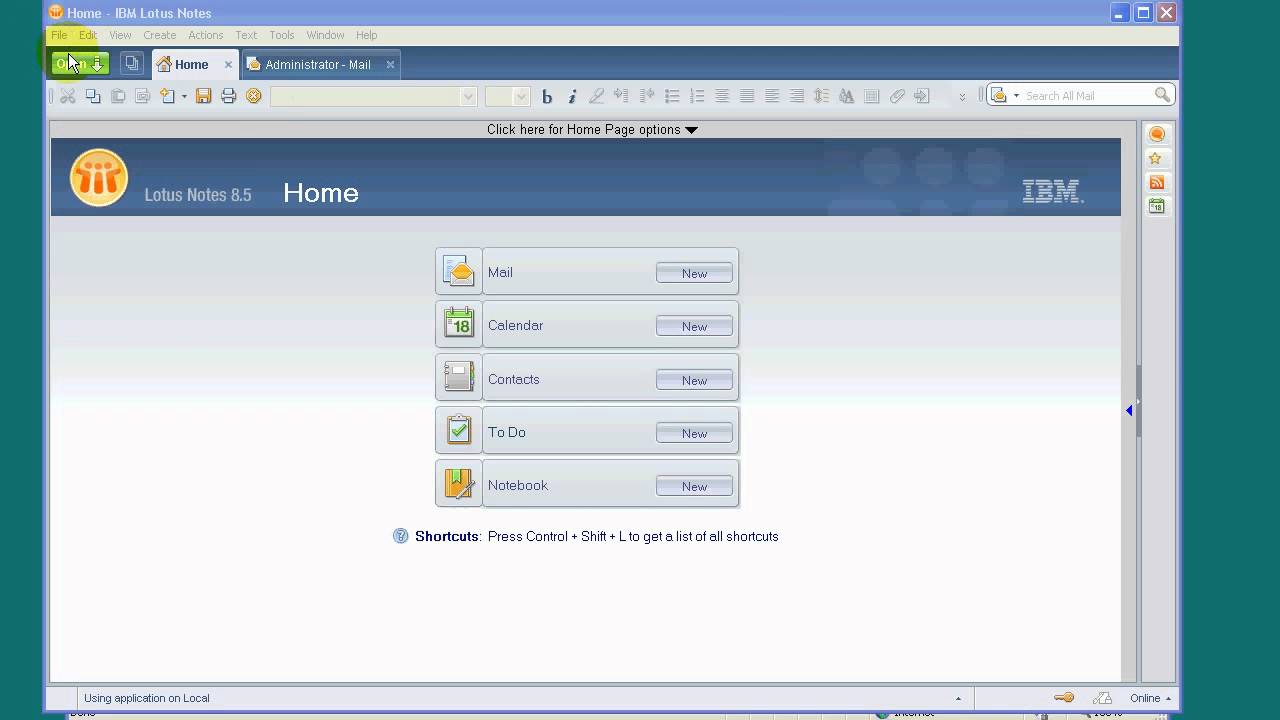Click New button for To Do

pos(694,433)
